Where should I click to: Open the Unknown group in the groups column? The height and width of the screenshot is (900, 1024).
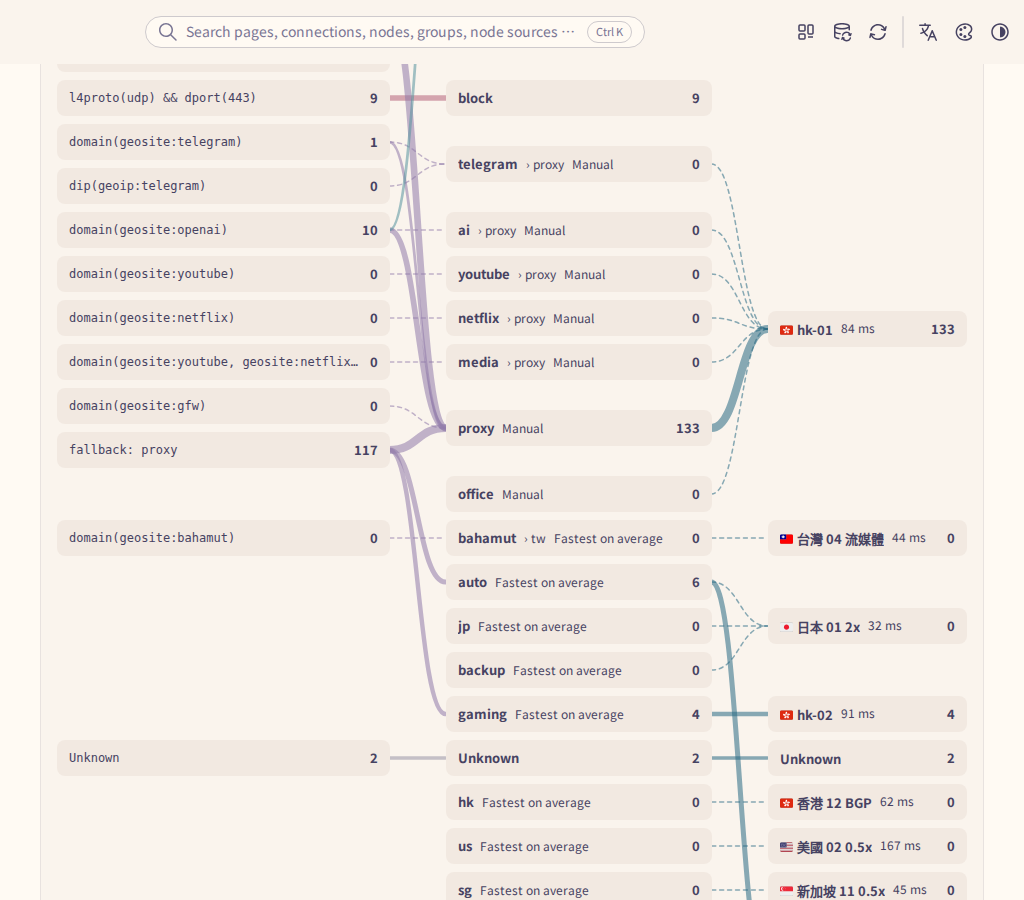(579, 758)
